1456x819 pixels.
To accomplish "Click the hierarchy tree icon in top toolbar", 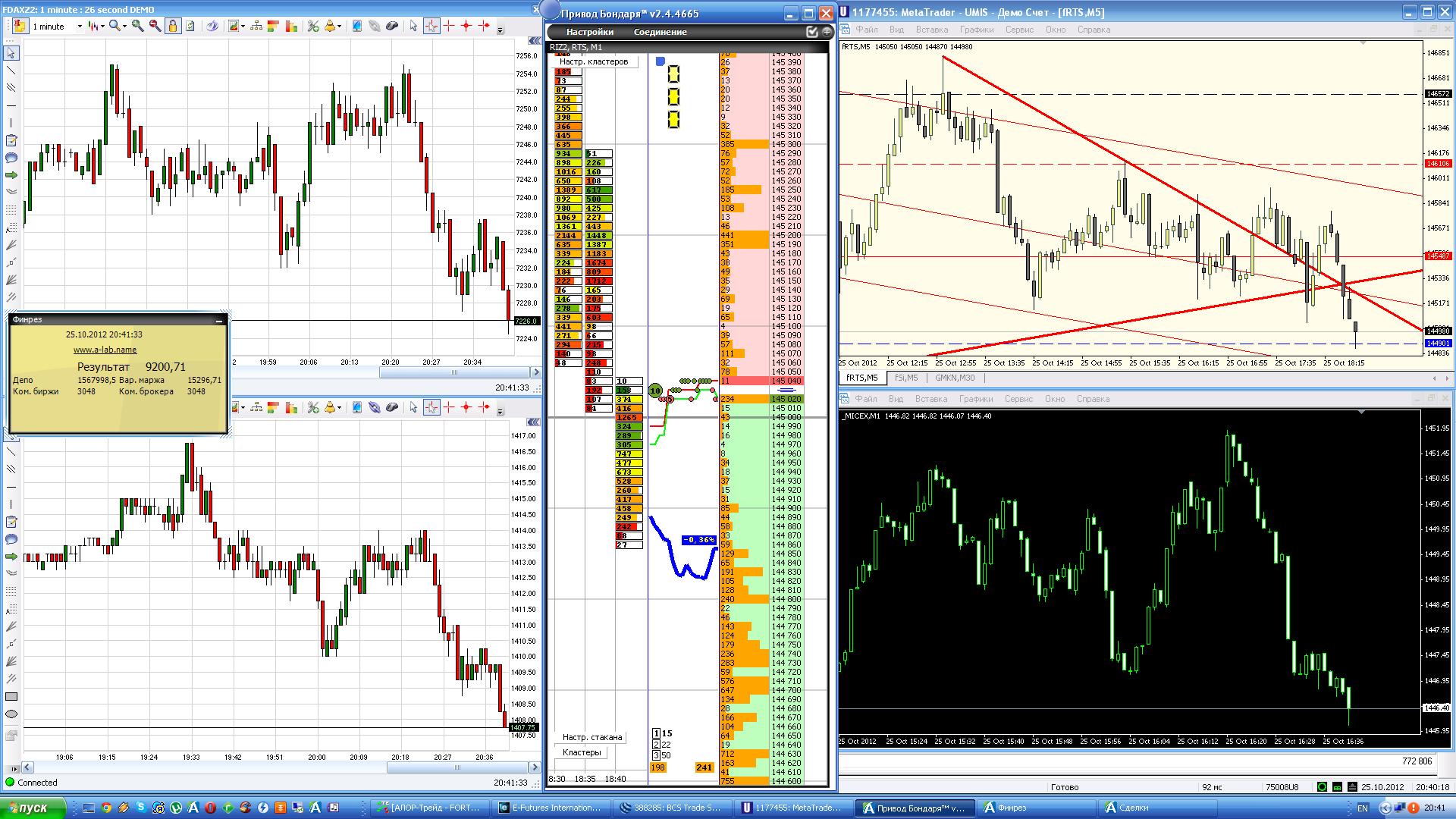I will 256,26.
